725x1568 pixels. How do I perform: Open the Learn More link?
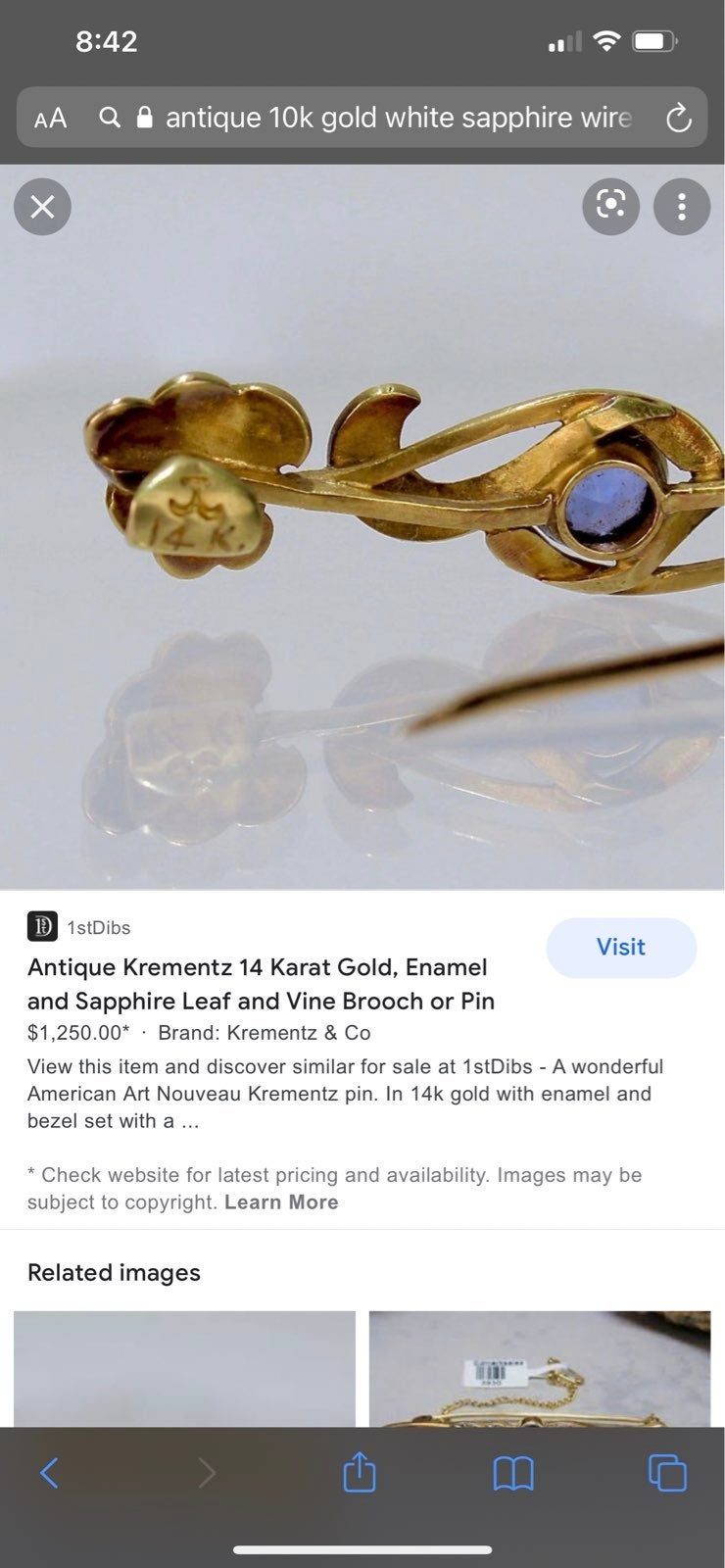[x=281, y=1202]
